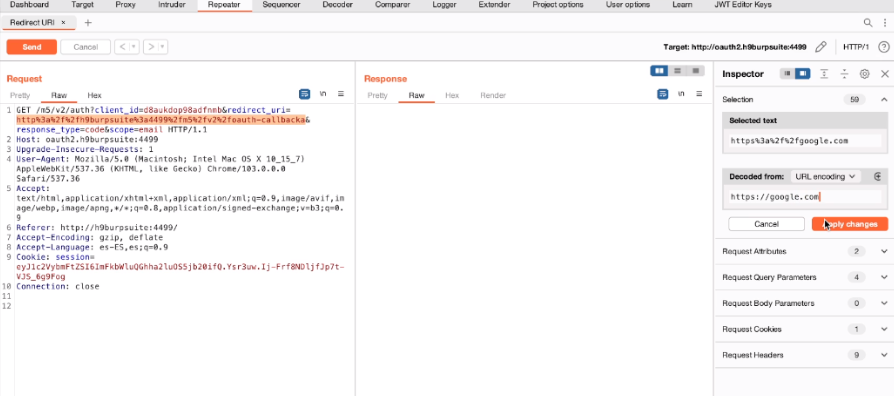This screenshot has height=396, width=894.
Task: Select top-bottom split view layout
Action: click(677, 71)
